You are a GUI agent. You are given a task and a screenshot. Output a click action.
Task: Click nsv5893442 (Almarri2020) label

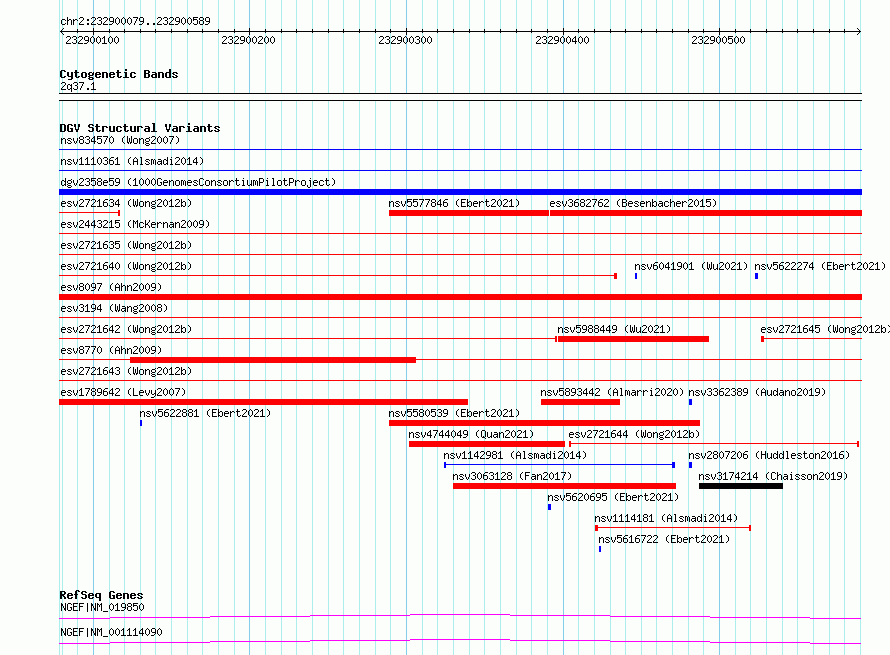pos(612,392)
